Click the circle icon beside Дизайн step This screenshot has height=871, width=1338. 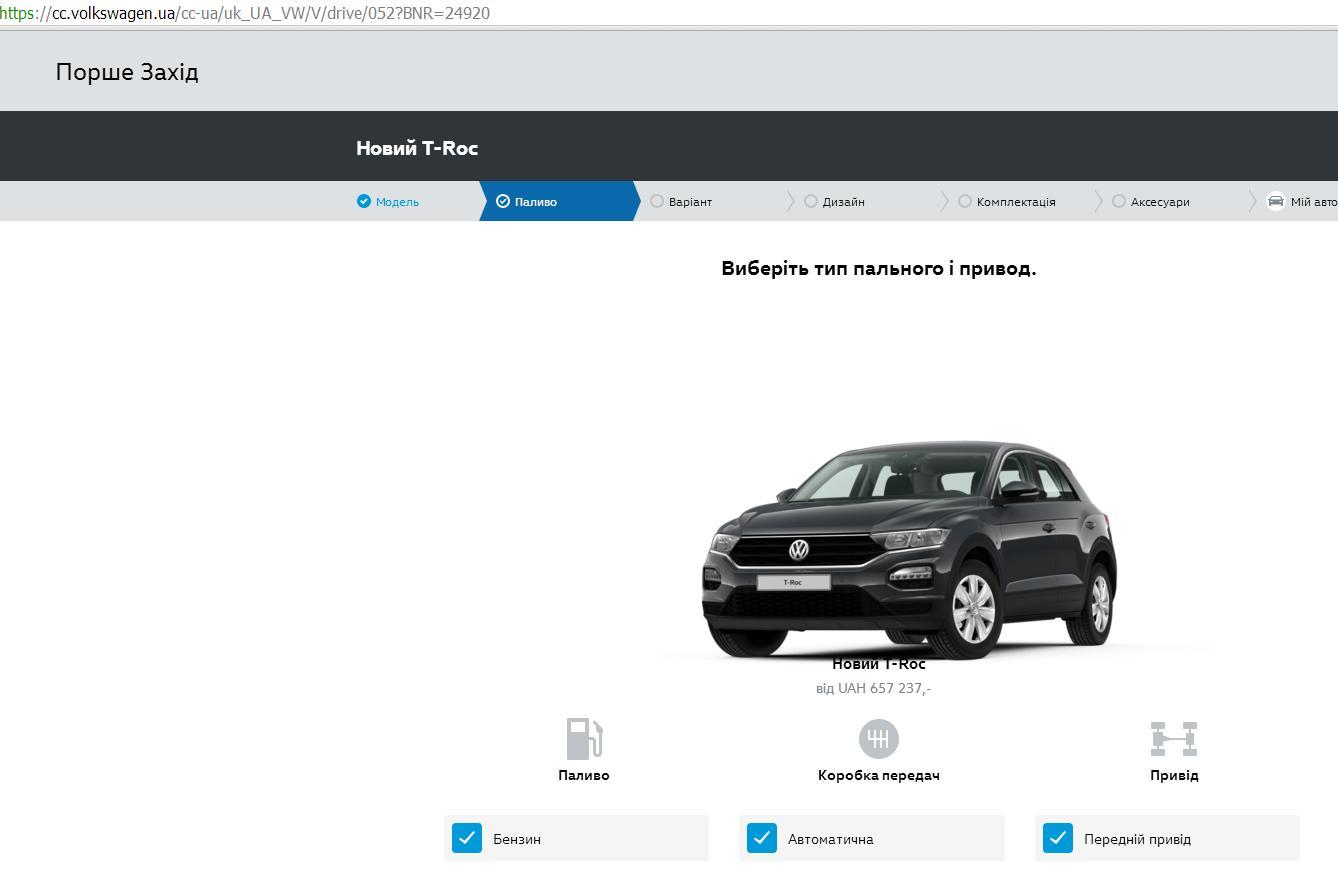click(811, 201)
